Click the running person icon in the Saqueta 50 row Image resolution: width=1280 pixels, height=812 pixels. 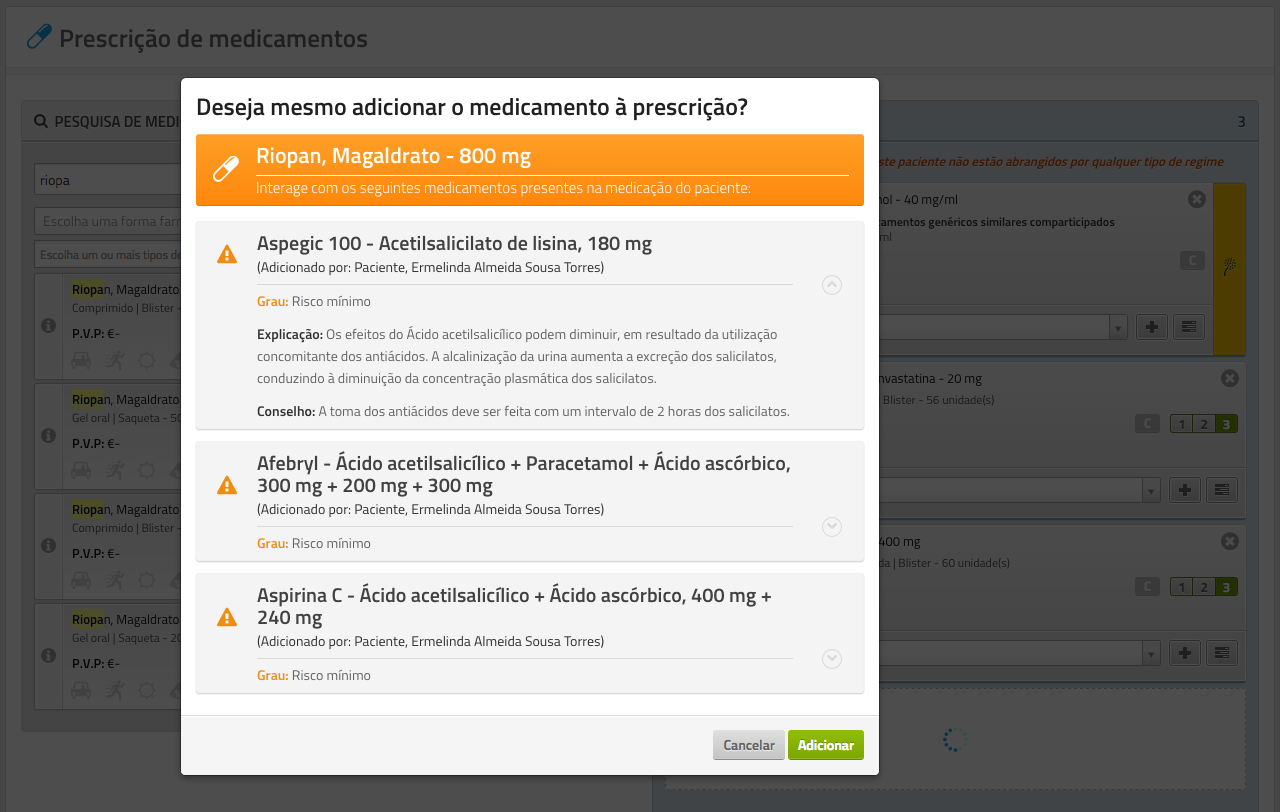coord(115,469)
